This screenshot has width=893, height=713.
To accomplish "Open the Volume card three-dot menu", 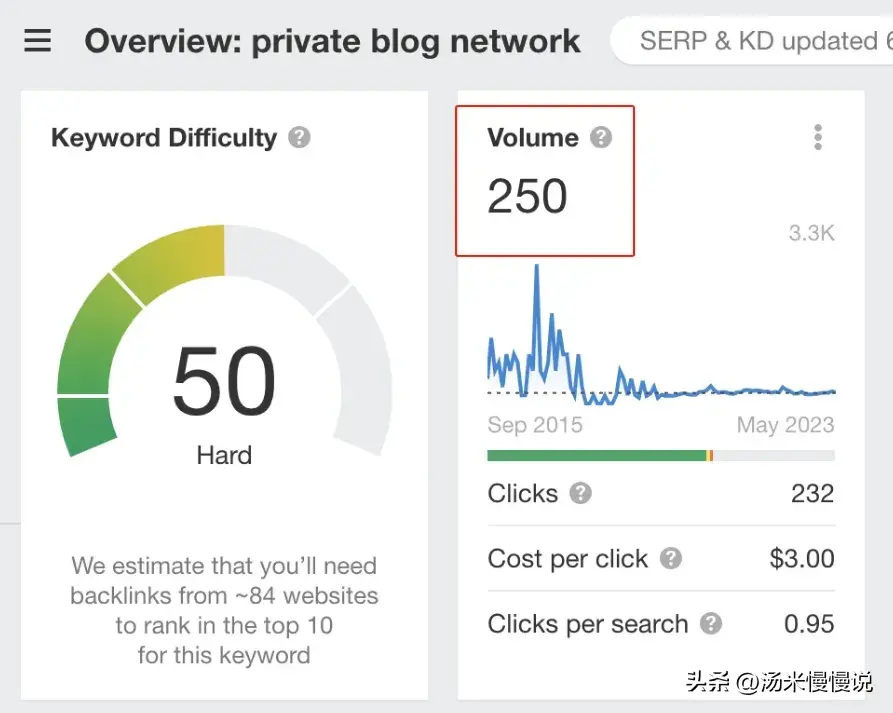I will [818, 137].
